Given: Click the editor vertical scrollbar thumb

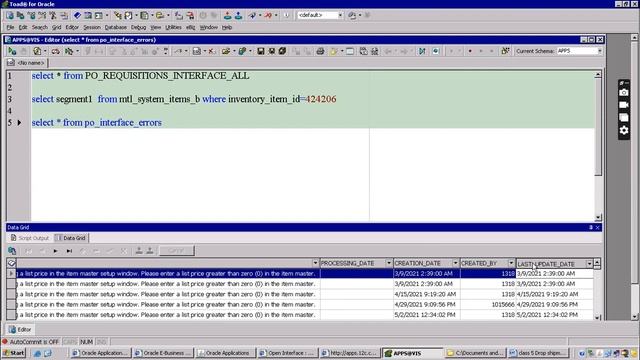Looking at the screenshot, I should (x=598, y=127).
